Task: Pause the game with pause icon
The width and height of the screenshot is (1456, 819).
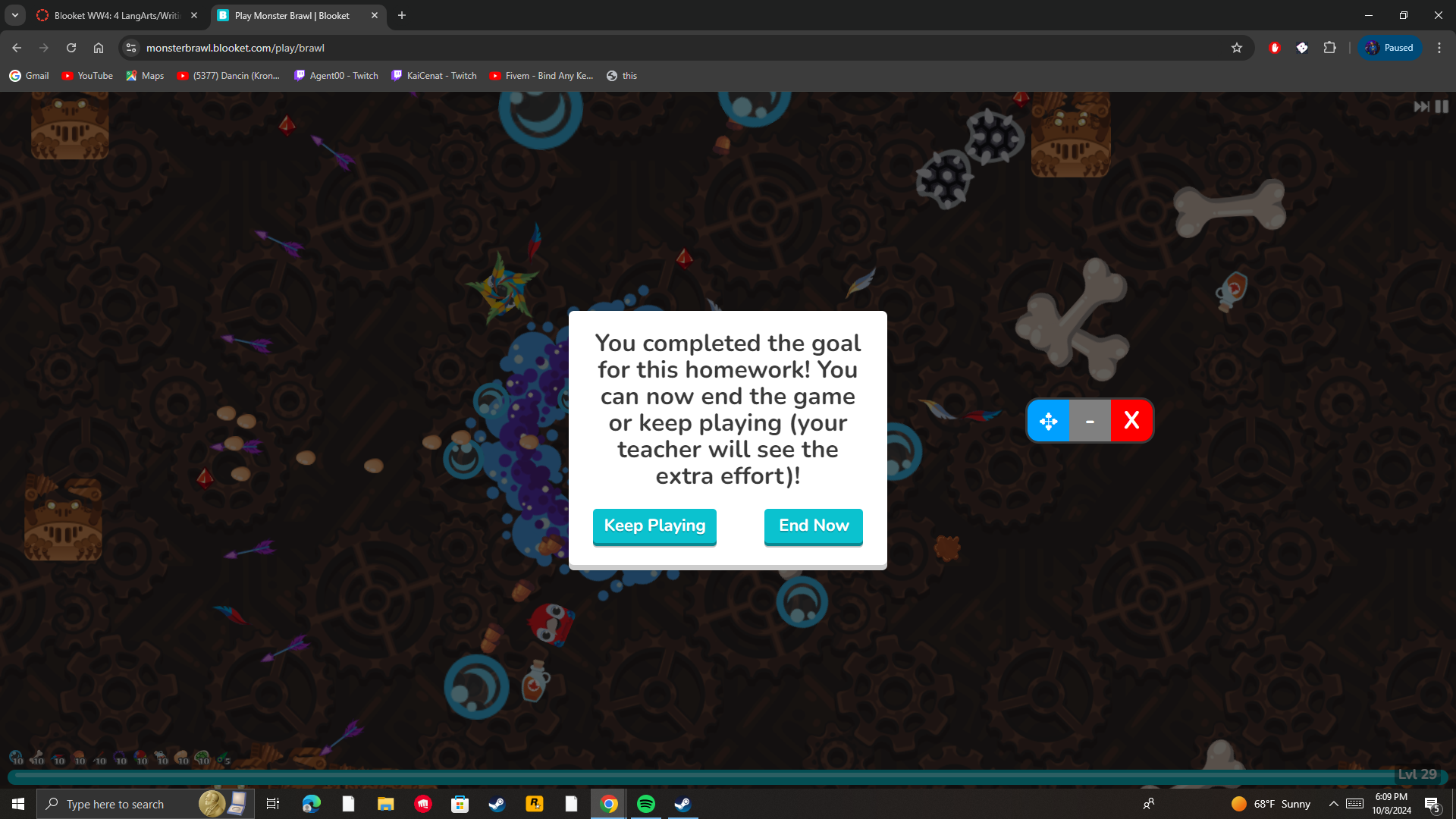Action: tap(1442, 107)
